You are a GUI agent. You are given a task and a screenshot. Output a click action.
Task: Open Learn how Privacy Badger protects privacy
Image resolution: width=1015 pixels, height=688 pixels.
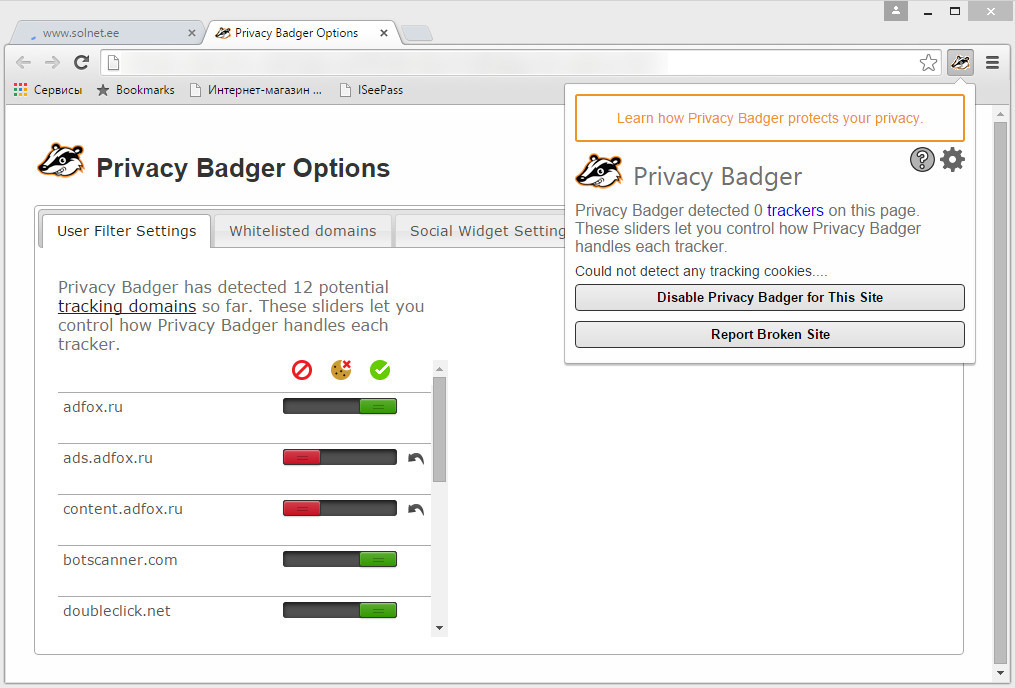770,118
